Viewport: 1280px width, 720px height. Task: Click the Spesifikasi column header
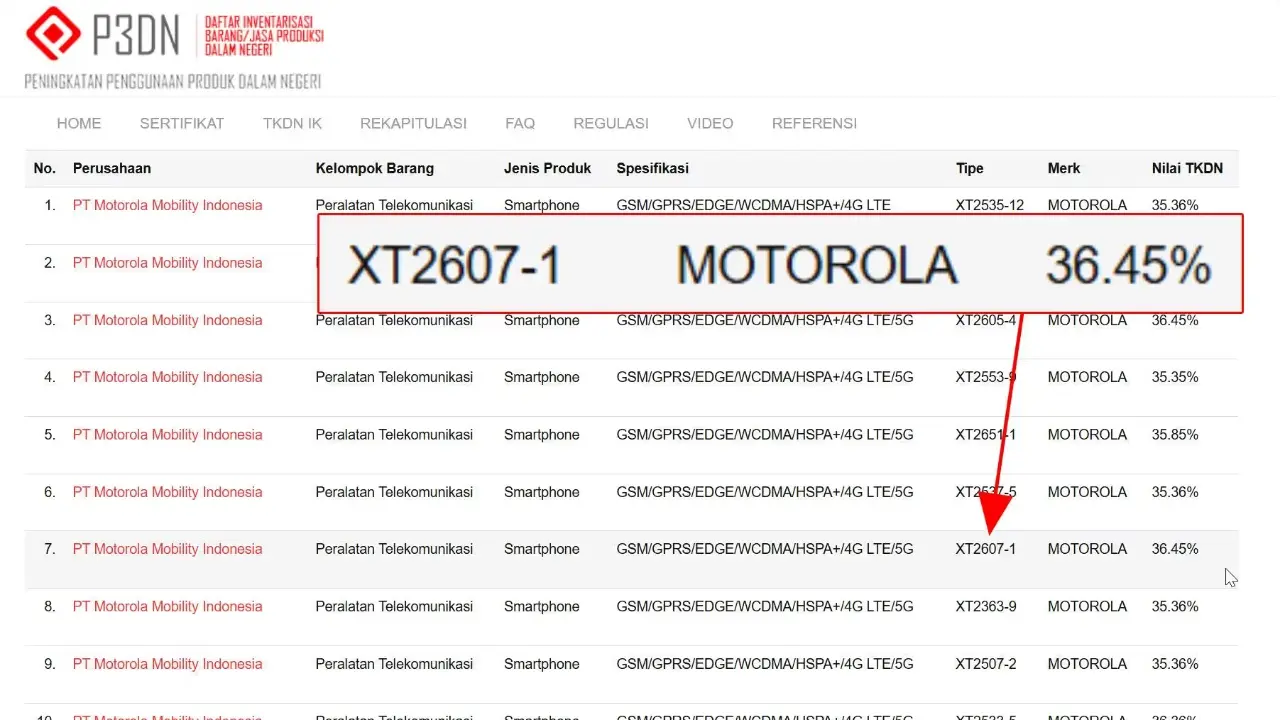653,168
